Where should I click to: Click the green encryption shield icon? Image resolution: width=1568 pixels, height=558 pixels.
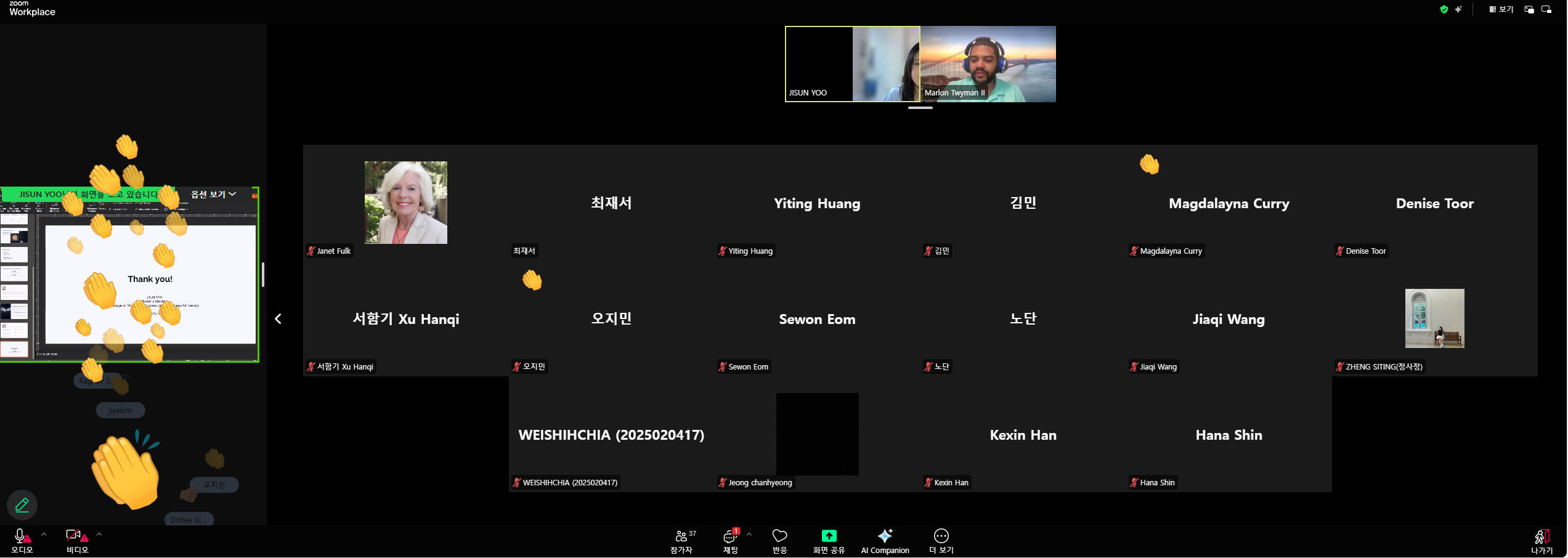click(1444, 9)
